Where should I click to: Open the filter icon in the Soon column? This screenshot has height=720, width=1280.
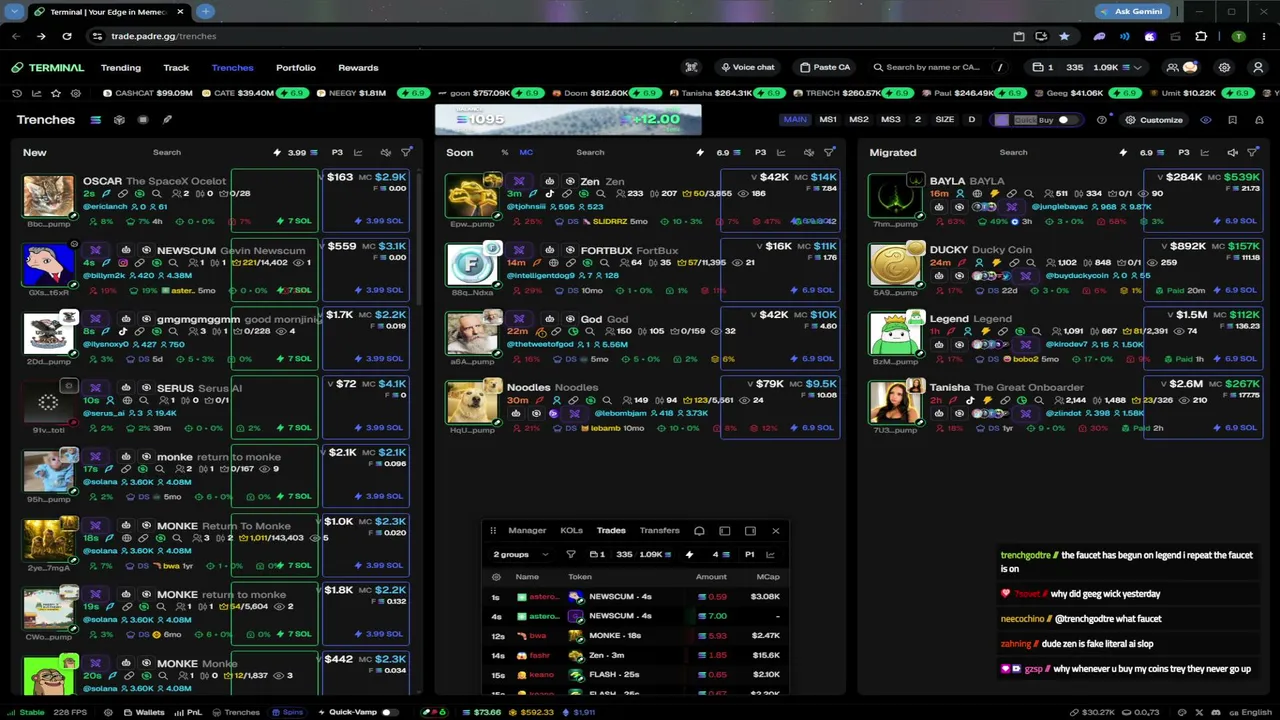[x=829, y=153]
